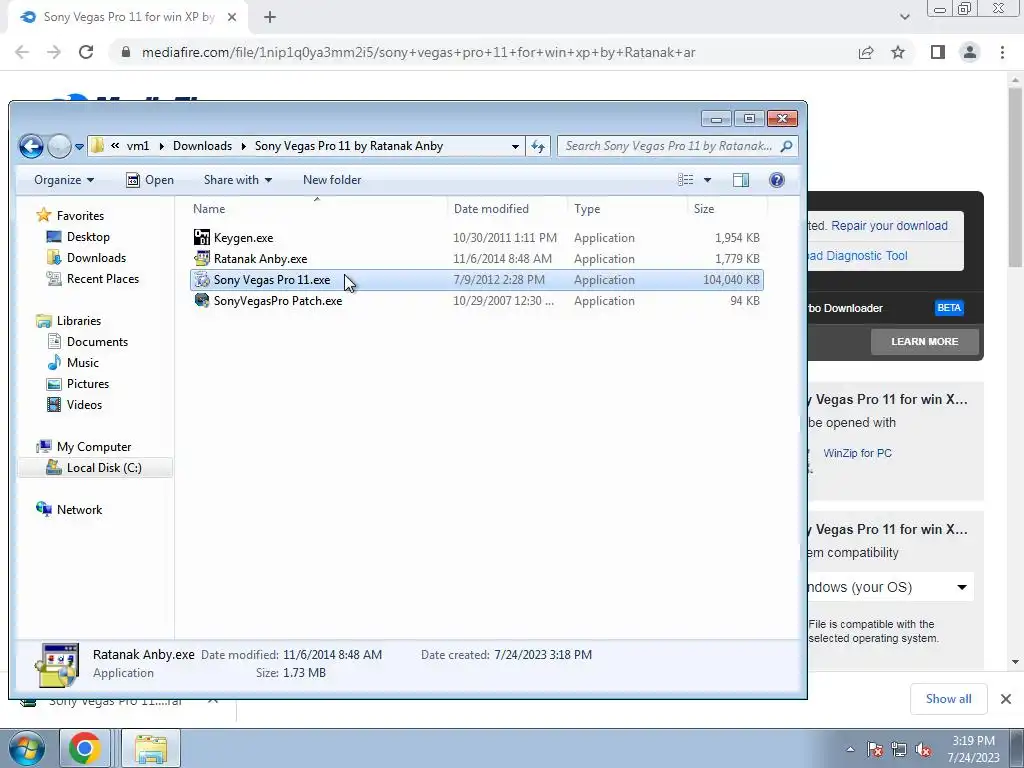Open the recent locations arrow beside Forward

[x=79, y=146]
